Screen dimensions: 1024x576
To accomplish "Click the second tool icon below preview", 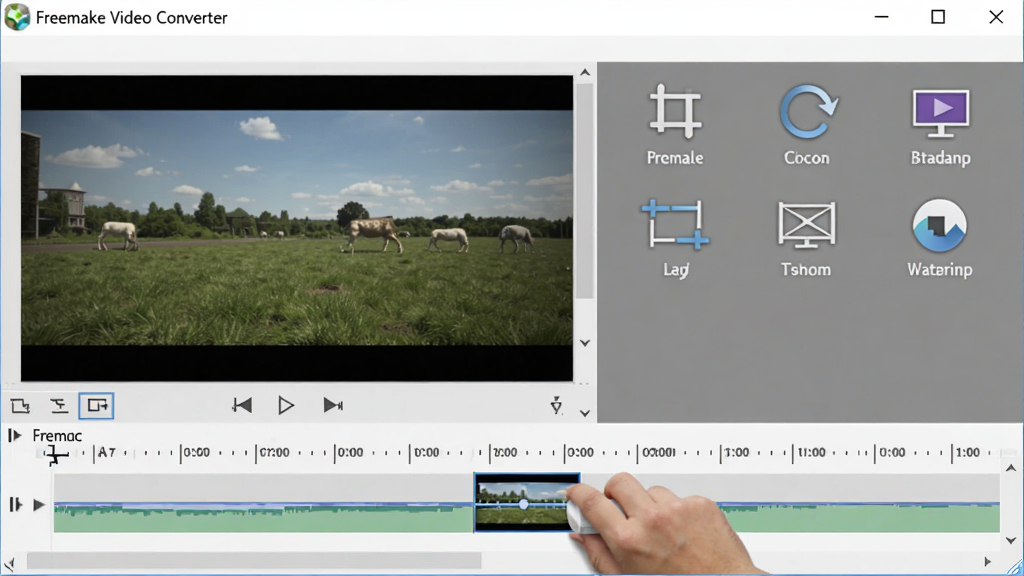I will pos(59,406).
